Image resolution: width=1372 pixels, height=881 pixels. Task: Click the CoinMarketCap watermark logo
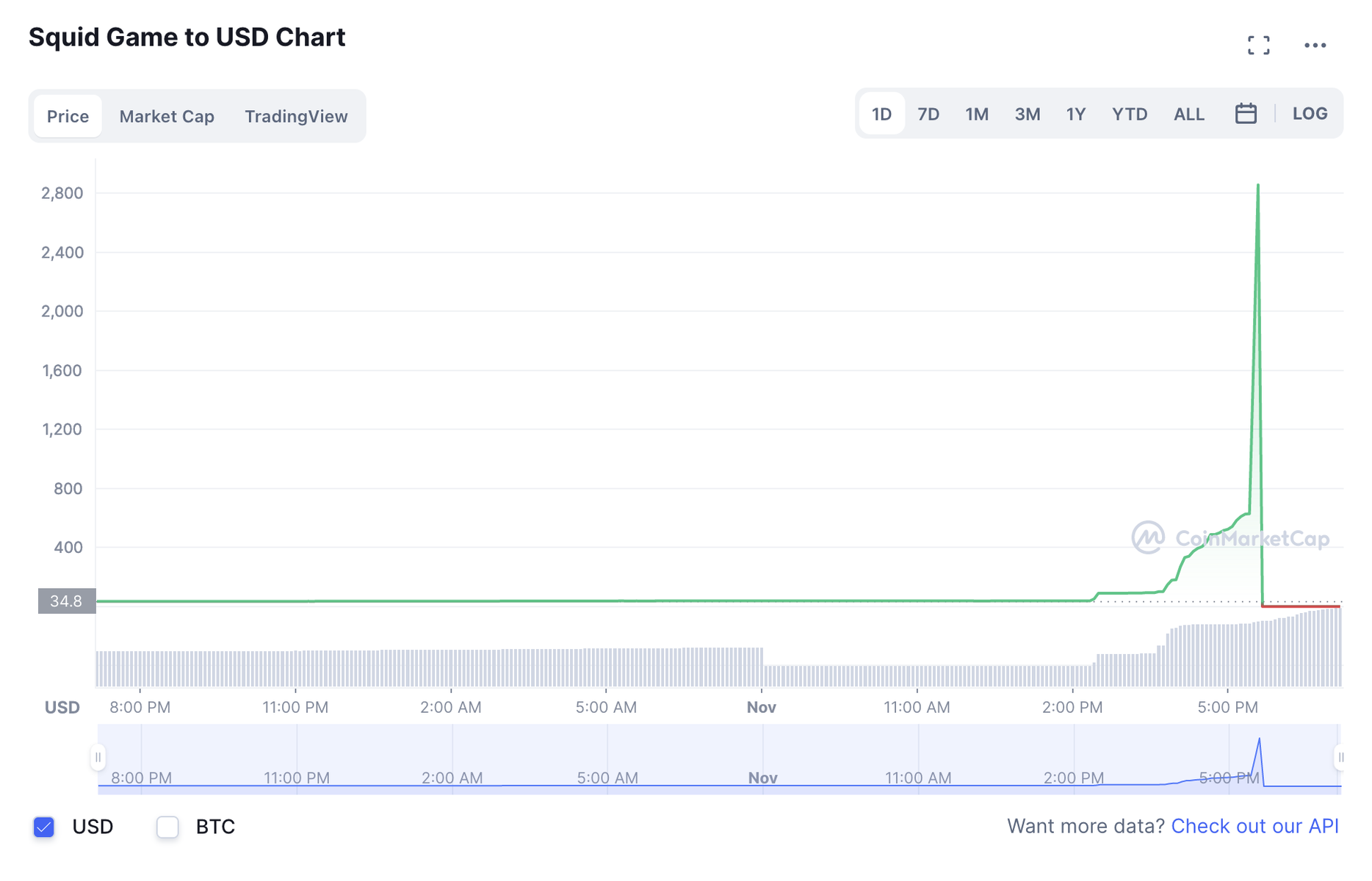1230,538
